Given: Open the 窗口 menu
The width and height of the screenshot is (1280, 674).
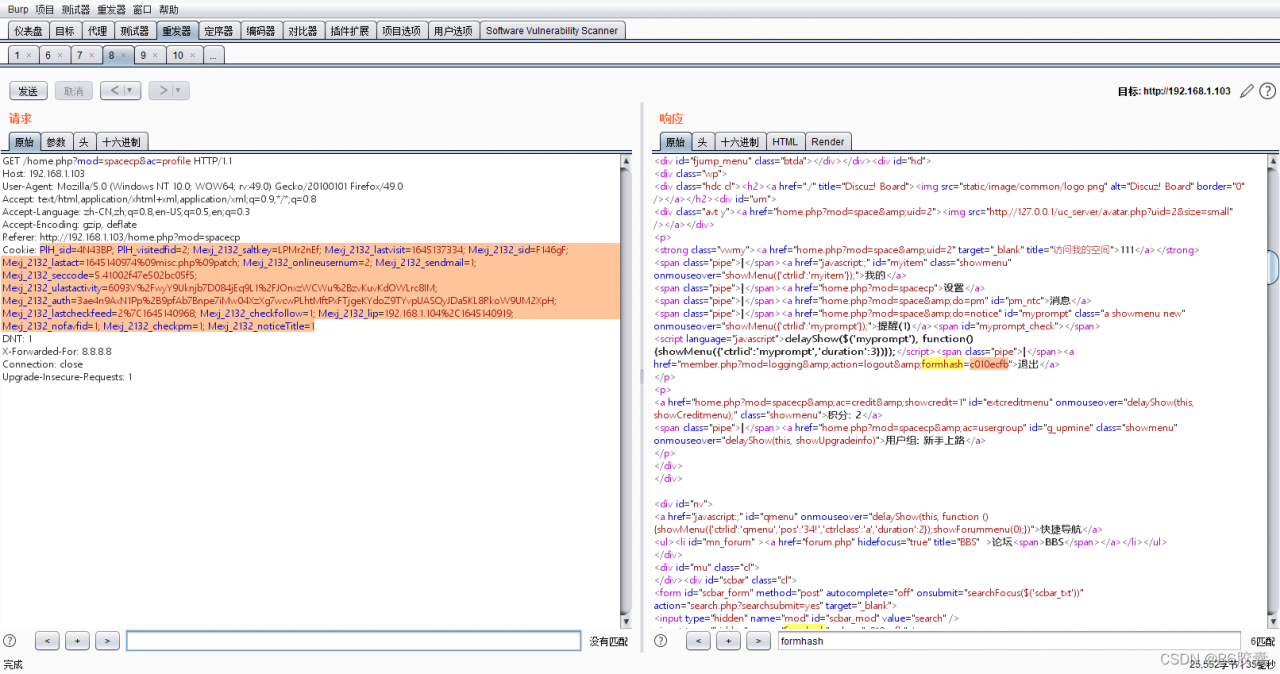Looking at the screenshot, I should coord(142,9).
